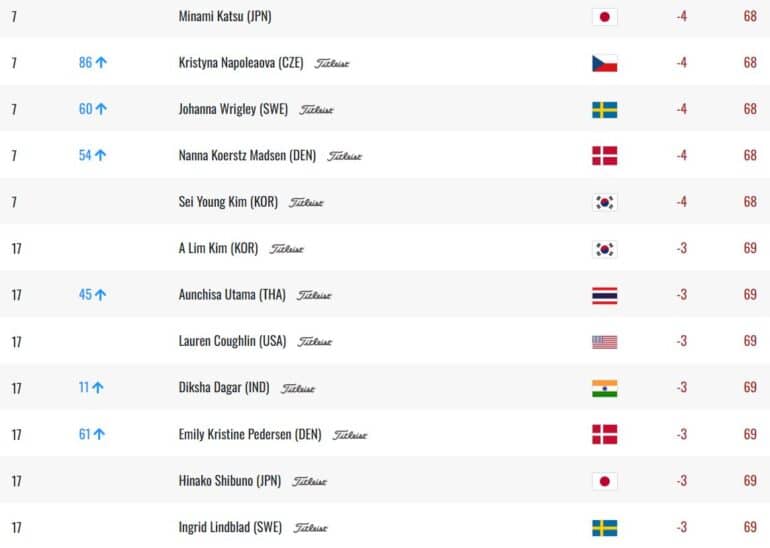Select Ingrid Lindblad (SWE) player name
The height and width of the screenshot is (548, 770).
[230, 527]
